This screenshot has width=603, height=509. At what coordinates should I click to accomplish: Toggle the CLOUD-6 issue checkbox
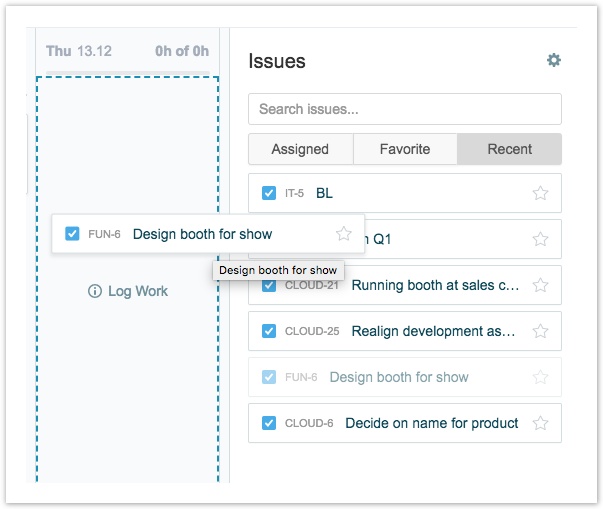coord(269,423)
